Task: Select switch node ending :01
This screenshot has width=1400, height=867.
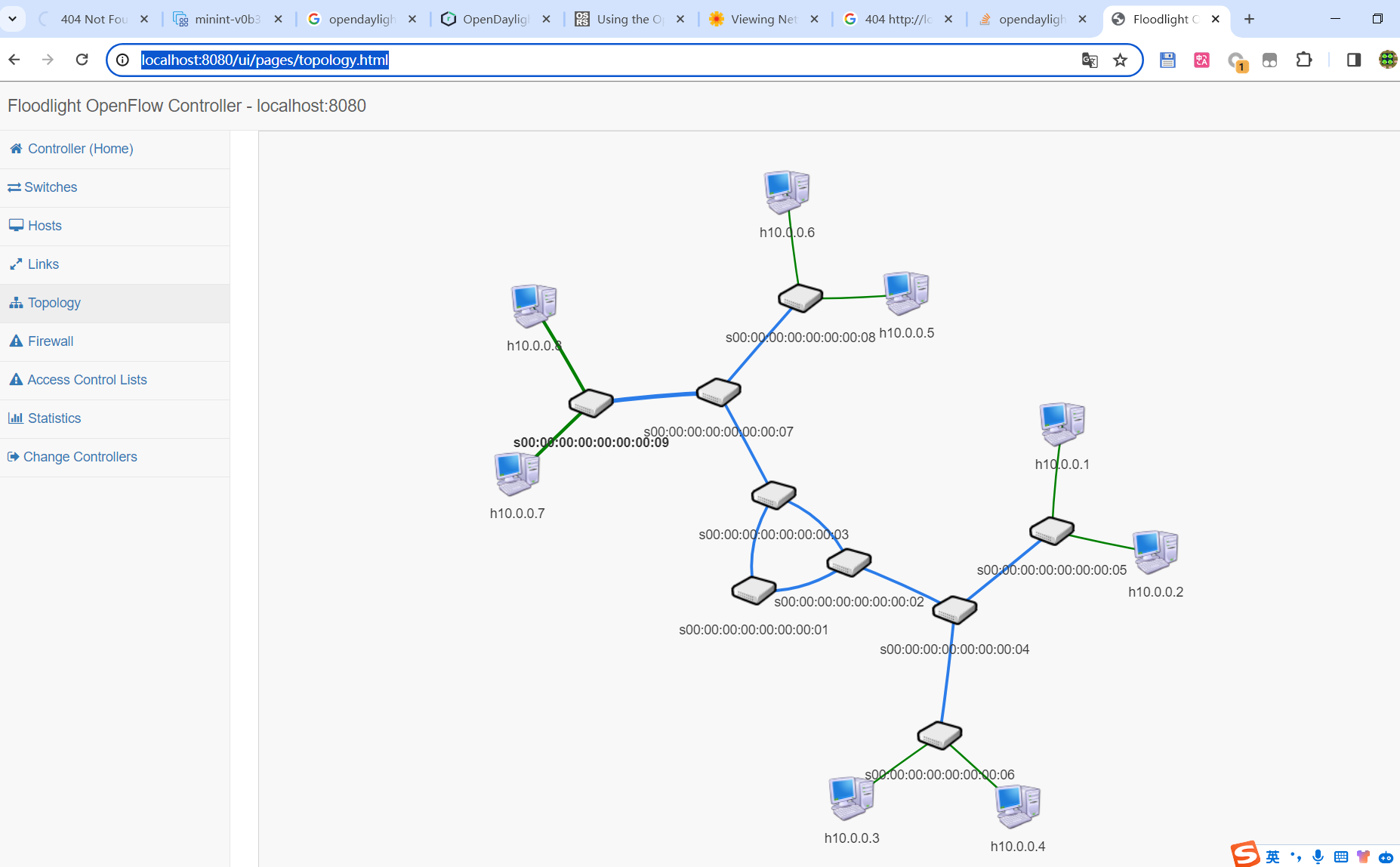Action: coord(754,591)
